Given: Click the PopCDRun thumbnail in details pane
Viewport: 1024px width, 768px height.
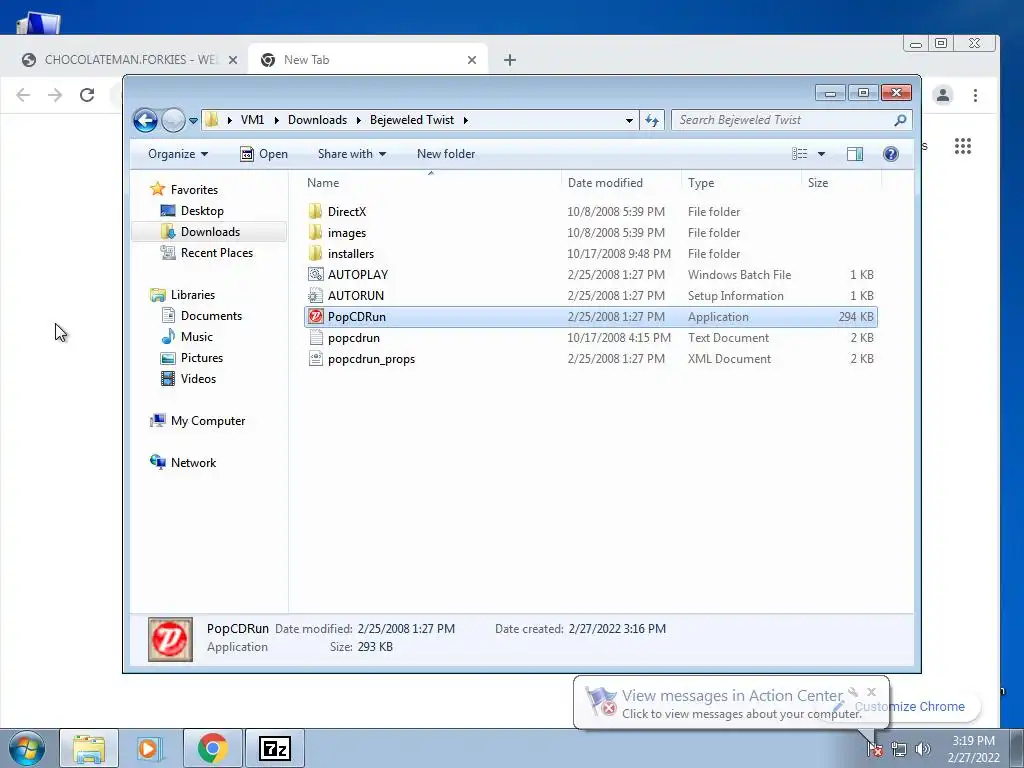Looking at the screenshot, I should [x=170, y=639].
